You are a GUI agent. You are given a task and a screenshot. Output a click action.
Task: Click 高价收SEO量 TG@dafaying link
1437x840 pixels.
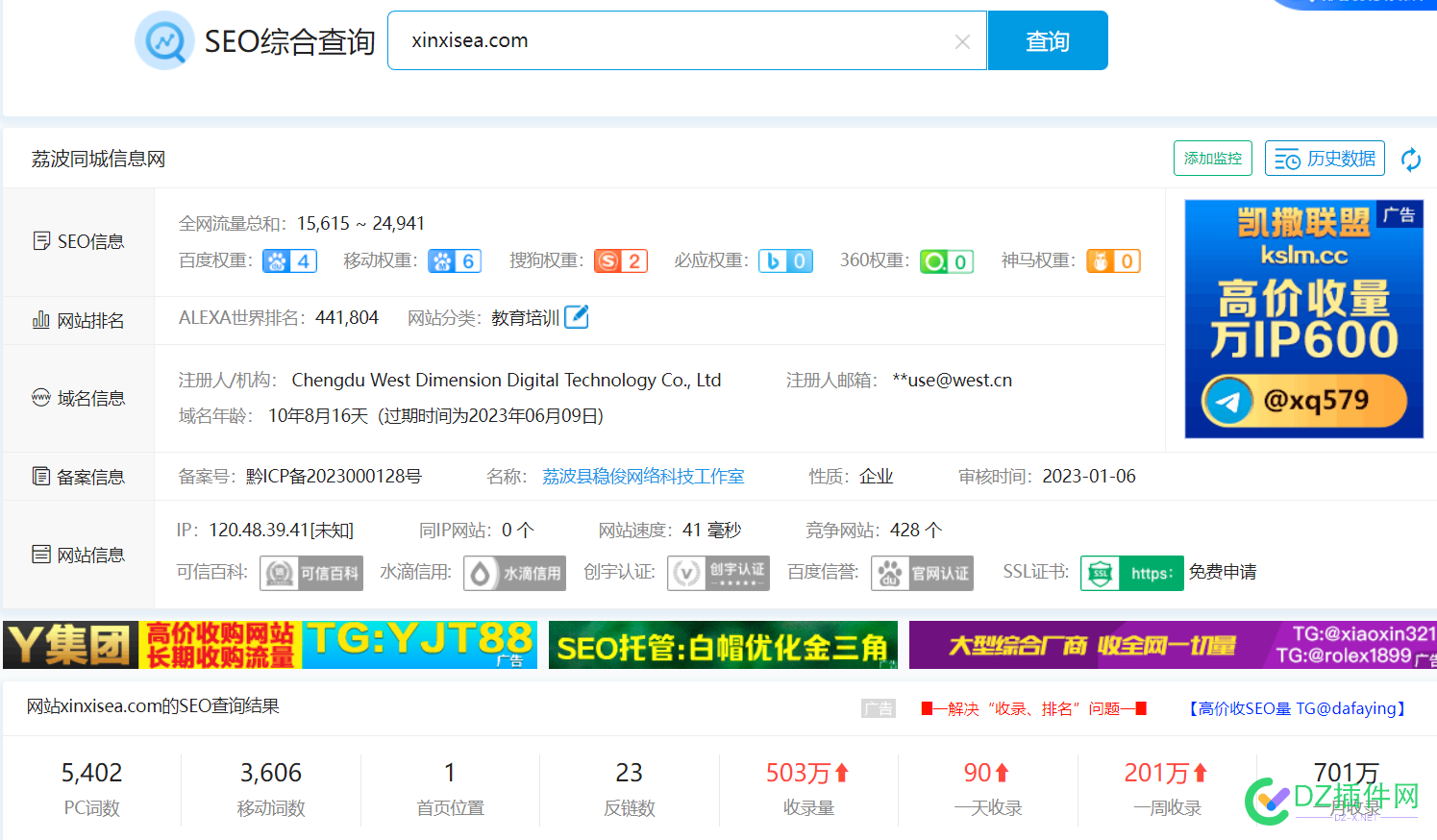pos(1298,708)
